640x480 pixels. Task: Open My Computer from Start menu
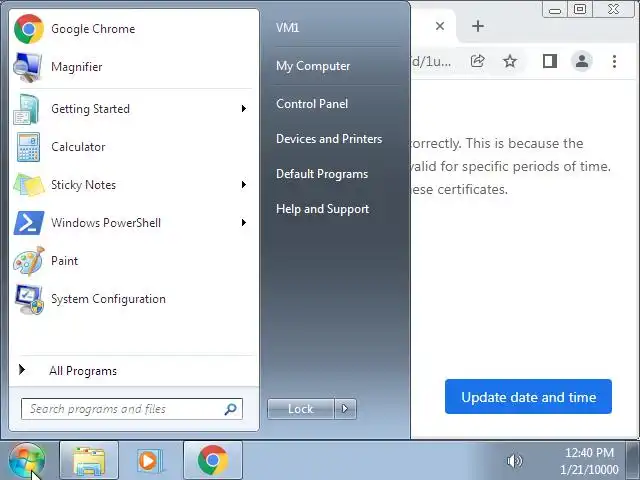click(x=313, y=66)
